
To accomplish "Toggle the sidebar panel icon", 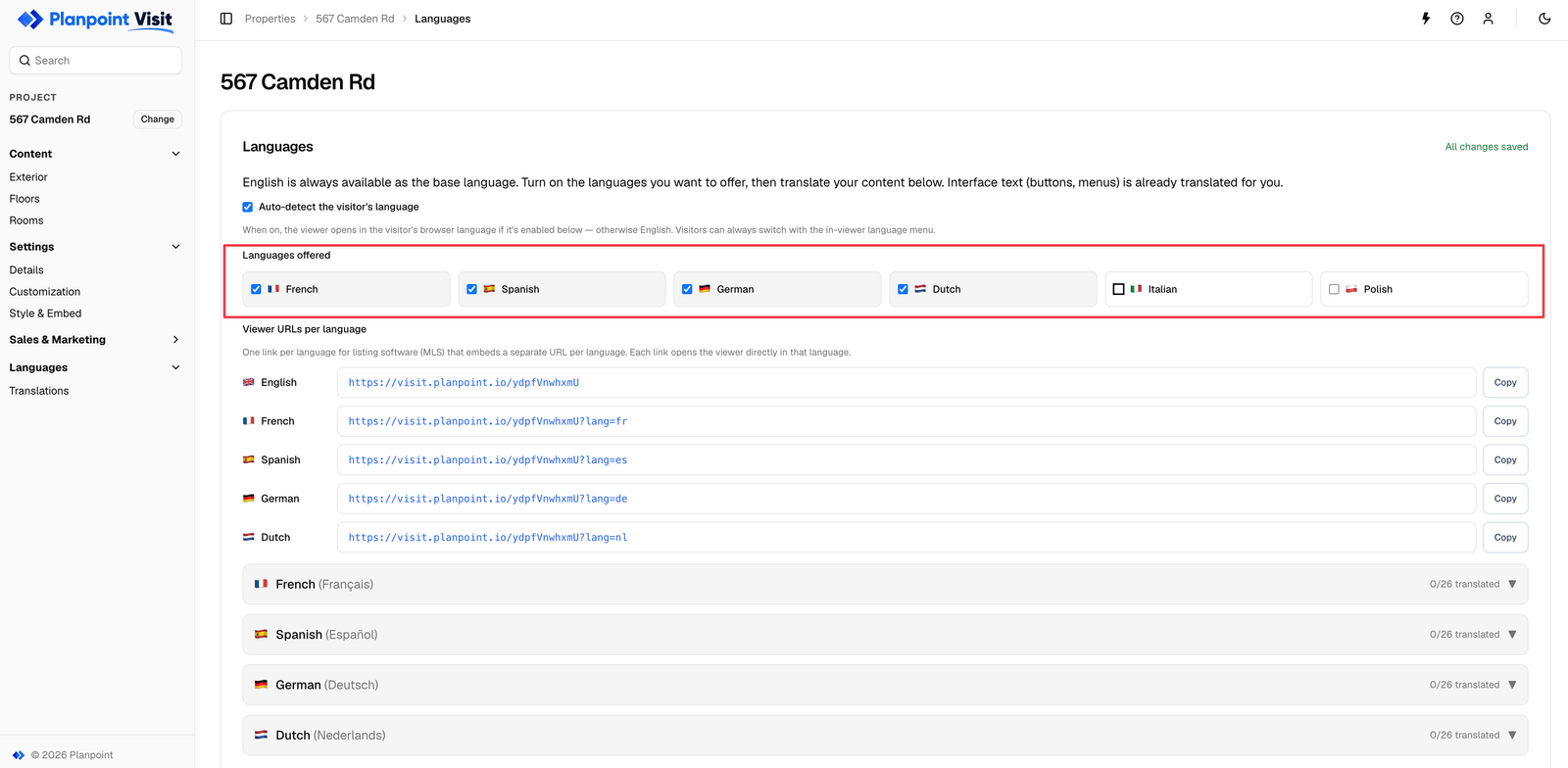I will coord(226,19).
